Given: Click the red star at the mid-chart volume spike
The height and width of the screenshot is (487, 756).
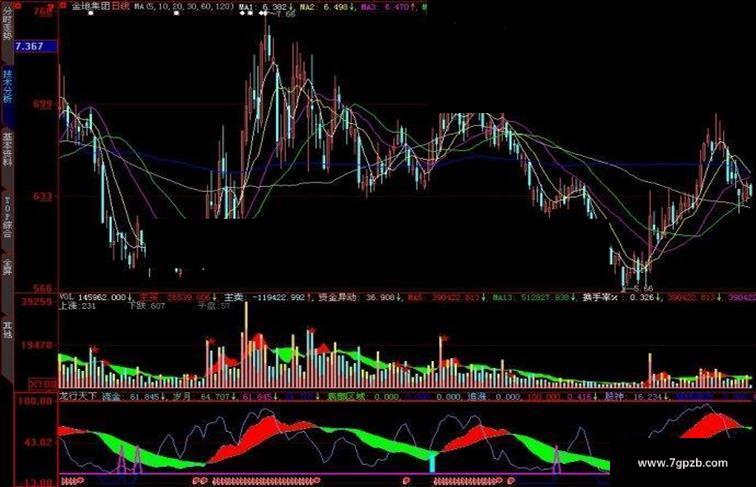Looking at the screenshot, I should click(444, 338).
